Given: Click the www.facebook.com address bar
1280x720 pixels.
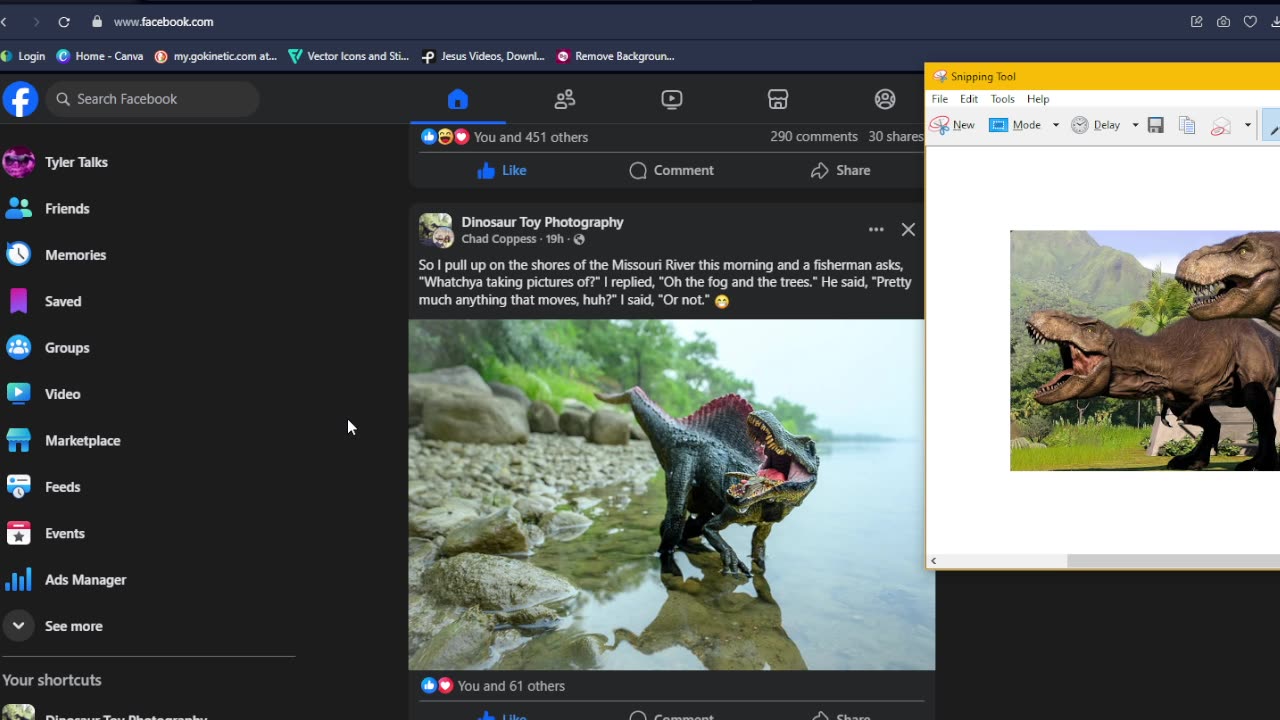Looking at the screenshot, I should point(163,21).
